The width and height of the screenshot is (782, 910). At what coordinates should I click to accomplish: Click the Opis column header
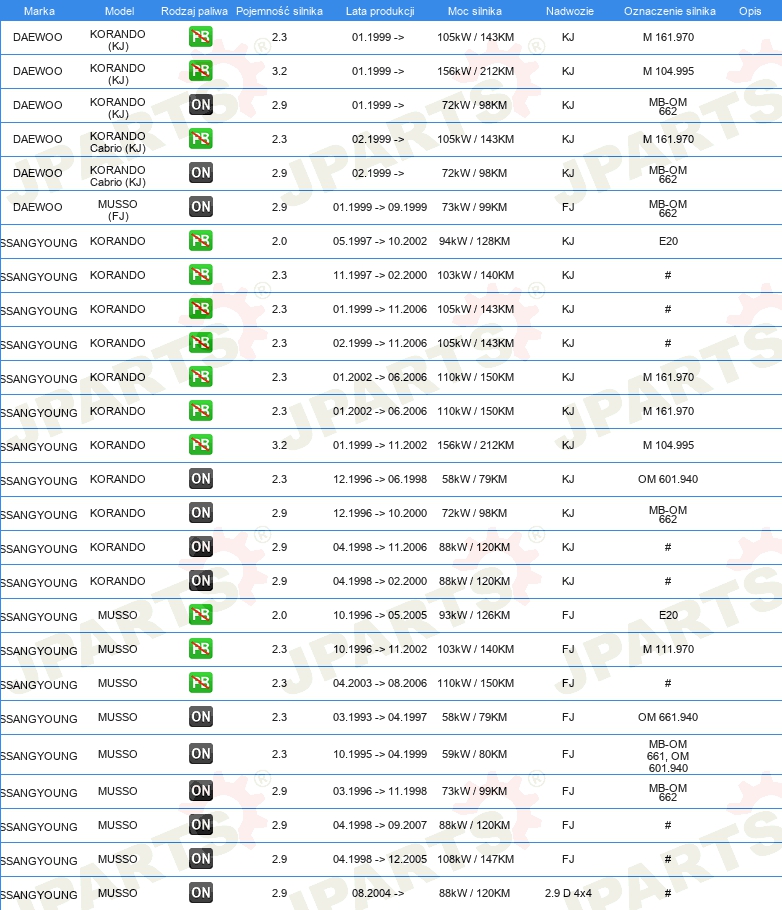pyautogui.click(x=750, y=11)
